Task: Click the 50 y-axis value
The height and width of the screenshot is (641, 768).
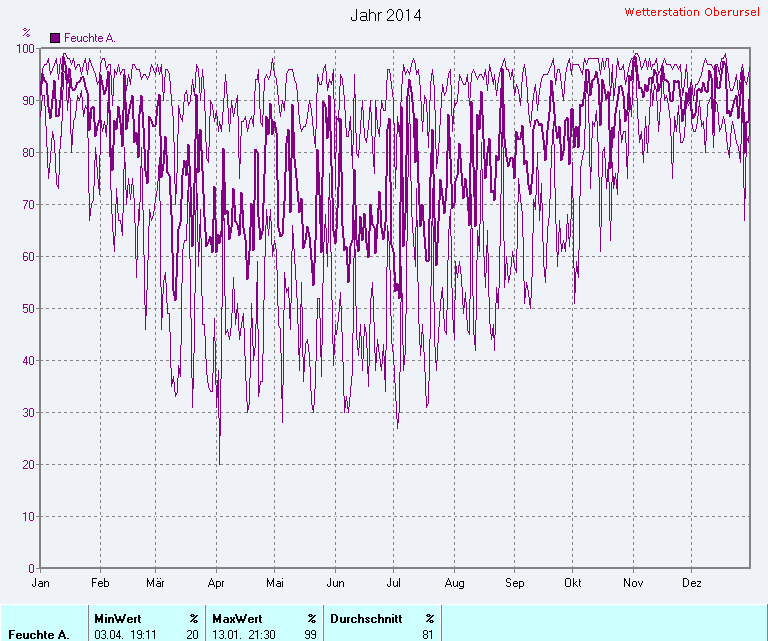Action: click(x=28, y=309)
